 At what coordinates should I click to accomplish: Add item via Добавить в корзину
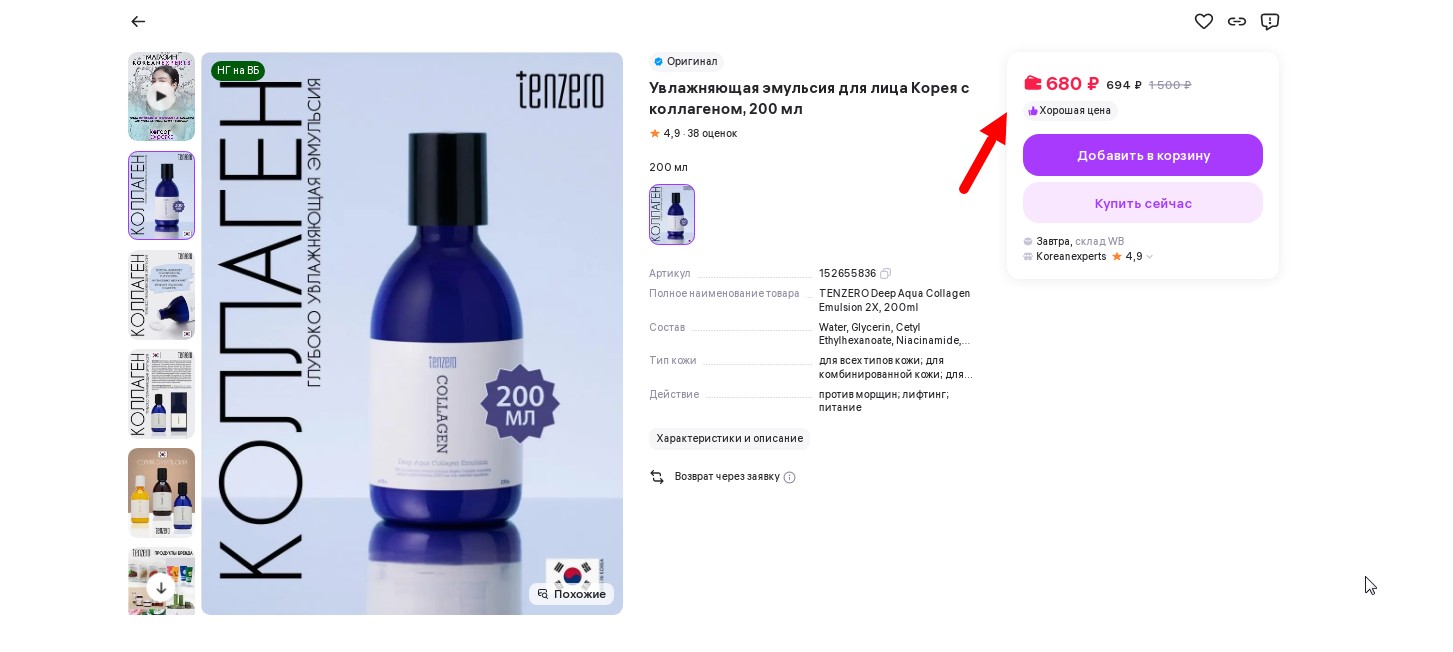(x=1143, y=155)
